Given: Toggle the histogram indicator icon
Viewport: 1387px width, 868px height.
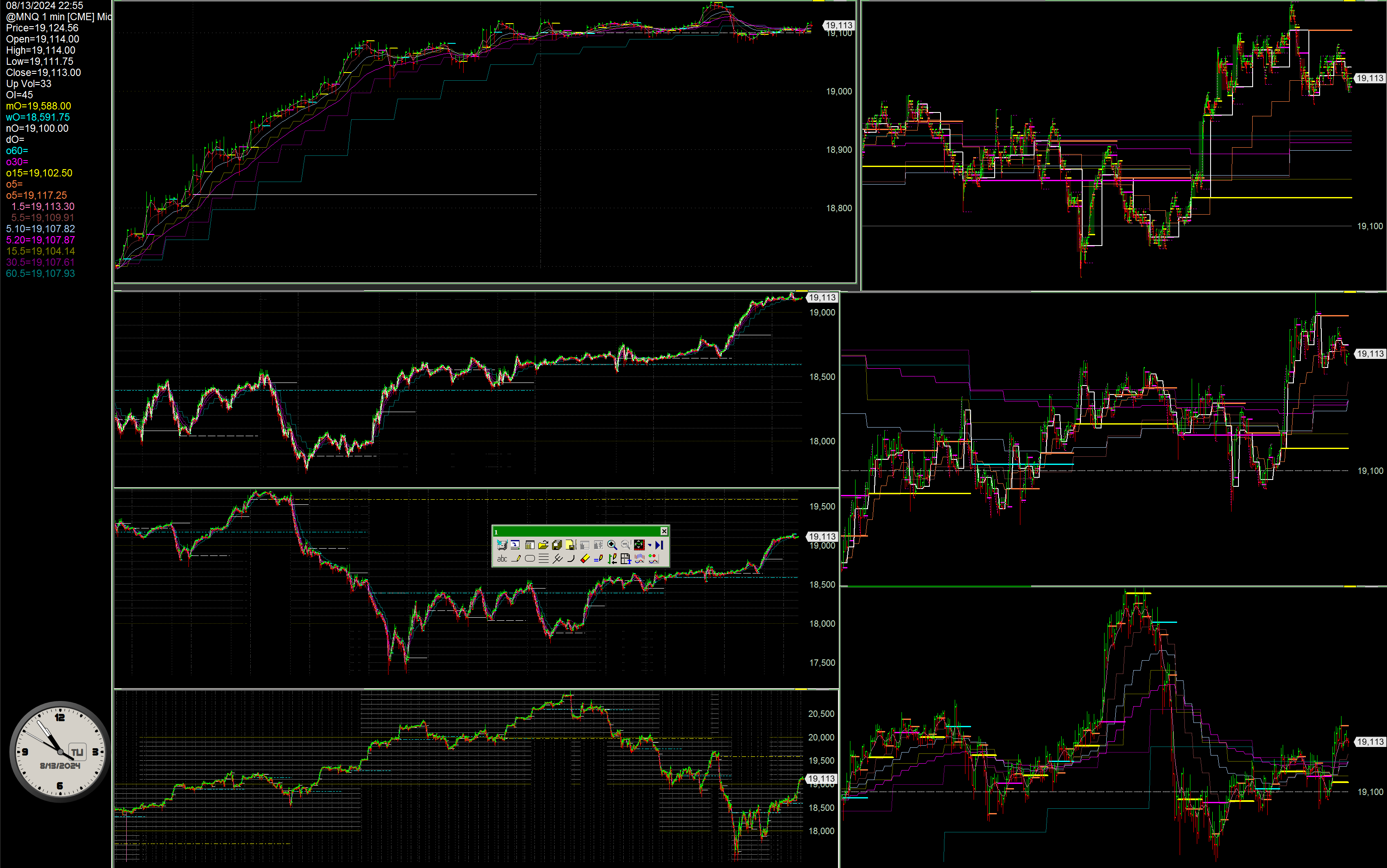Looking at the screenshot, I should tap(639, 558).
